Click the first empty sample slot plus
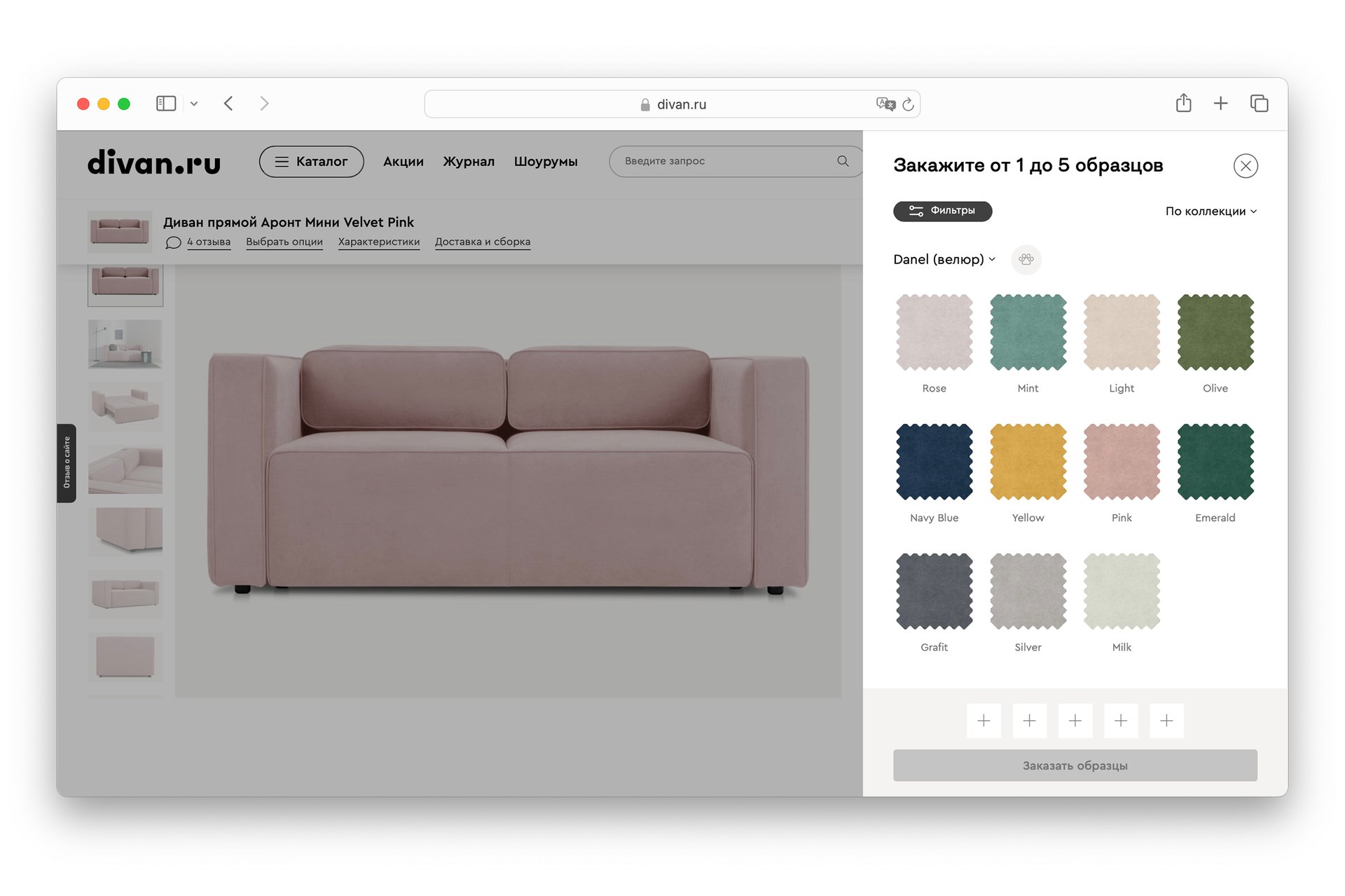The height and width of the screenshot is (896, 1345). (984, 721)
